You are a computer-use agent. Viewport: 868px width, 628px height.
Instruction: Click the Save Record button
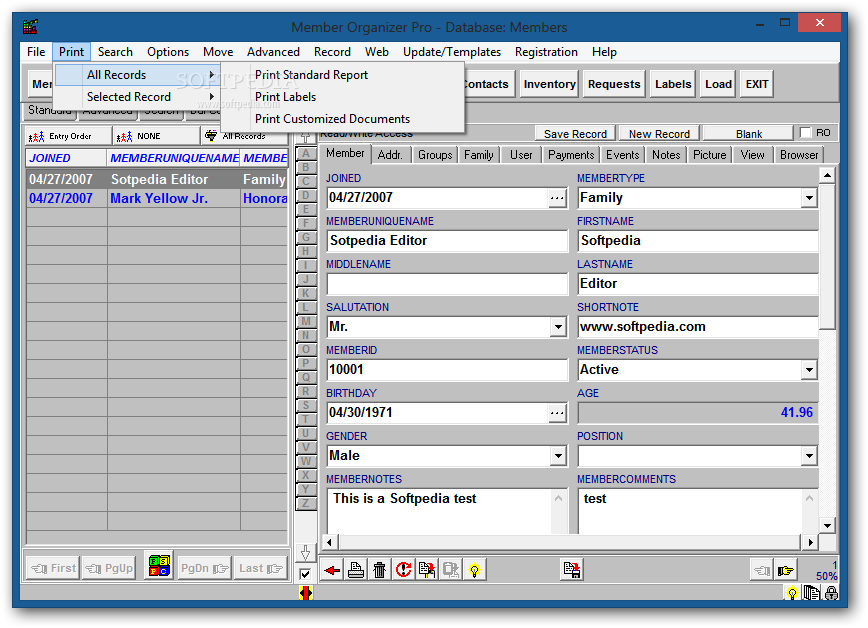pos(575,134)
